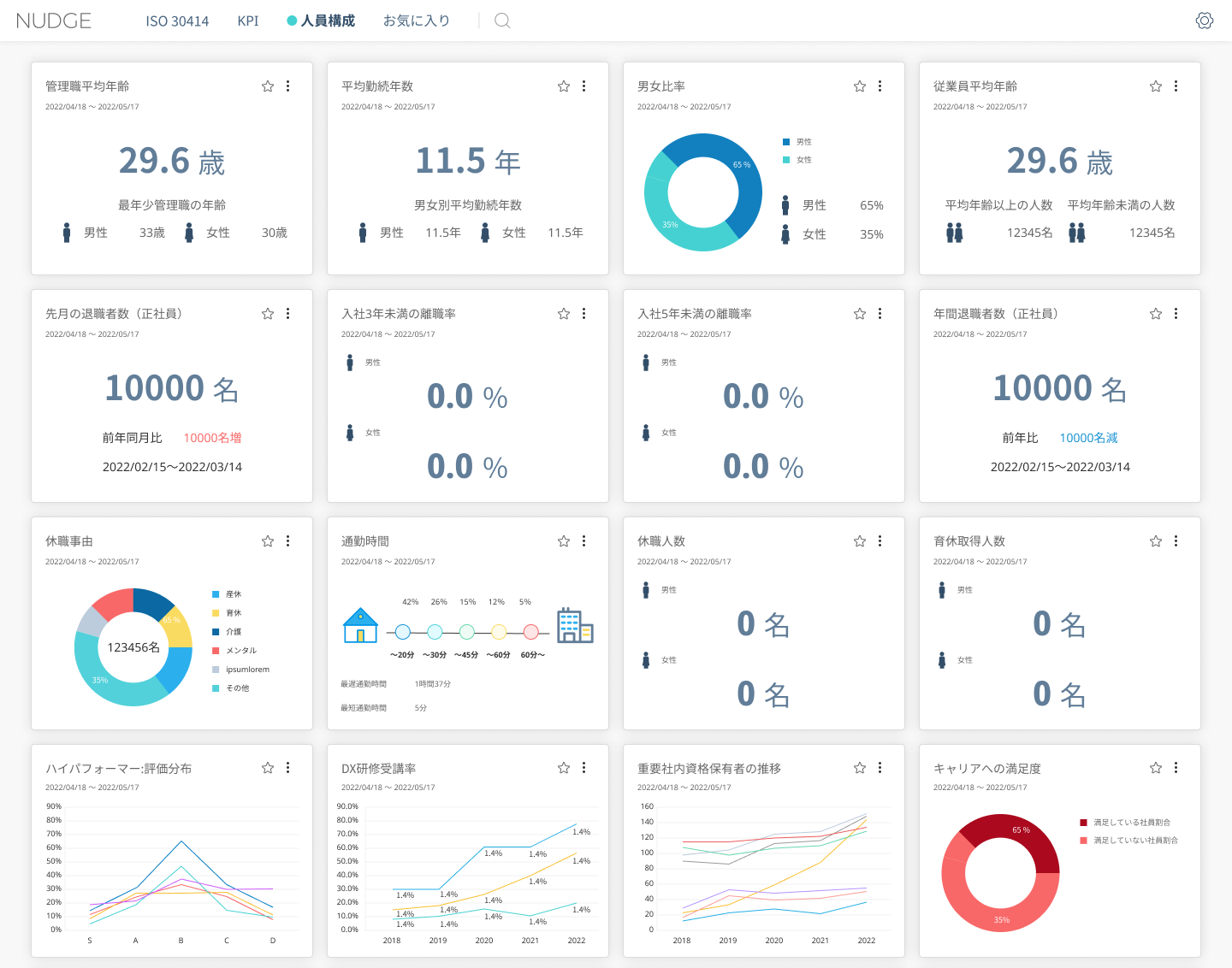
Task: Click the 29.6 歳 value in 管理職平均年齢
Action: coord(172,161)
